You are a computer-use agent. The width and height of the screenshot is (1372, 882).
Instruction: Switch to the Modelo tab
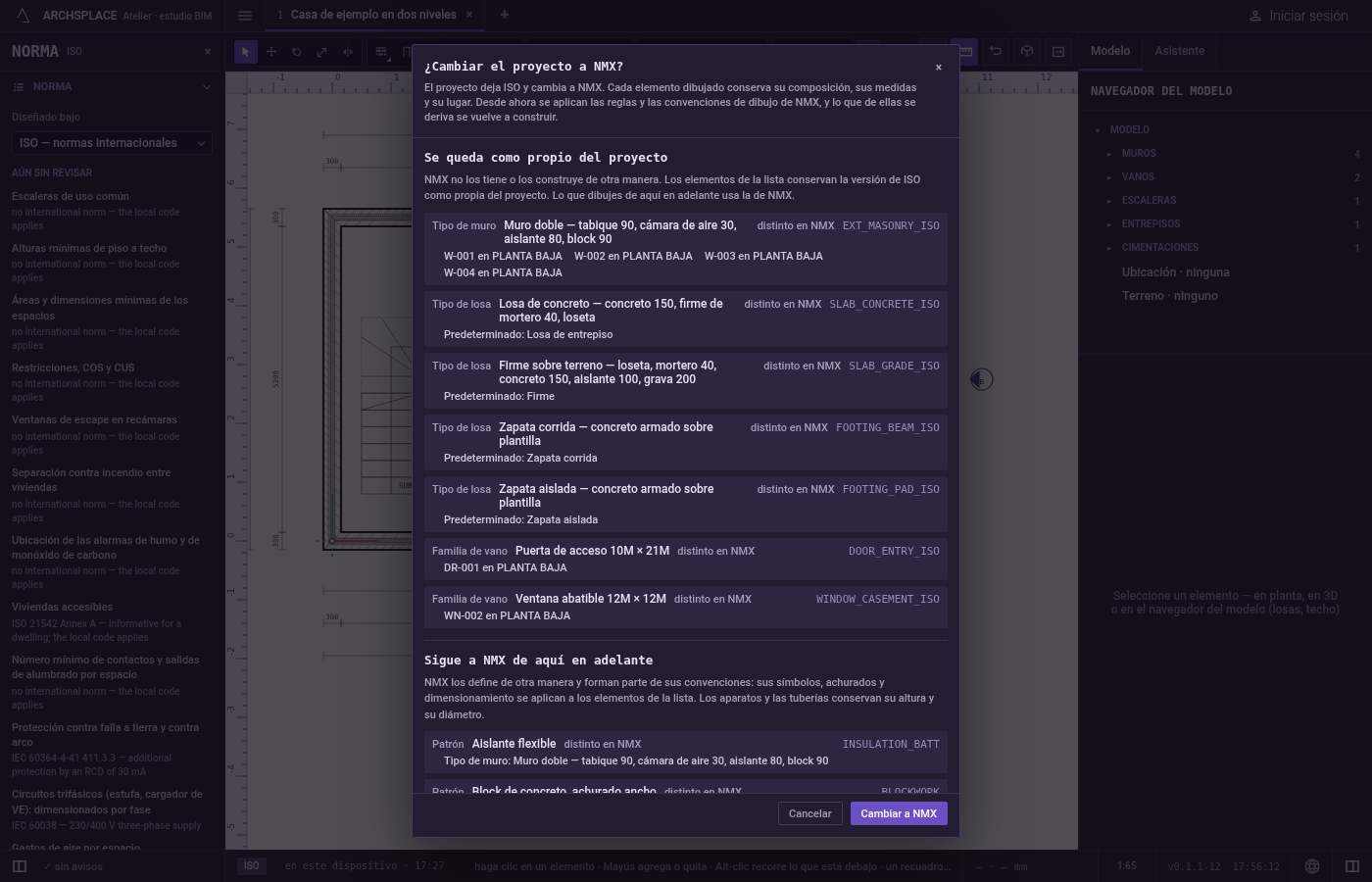point(1110,51)
